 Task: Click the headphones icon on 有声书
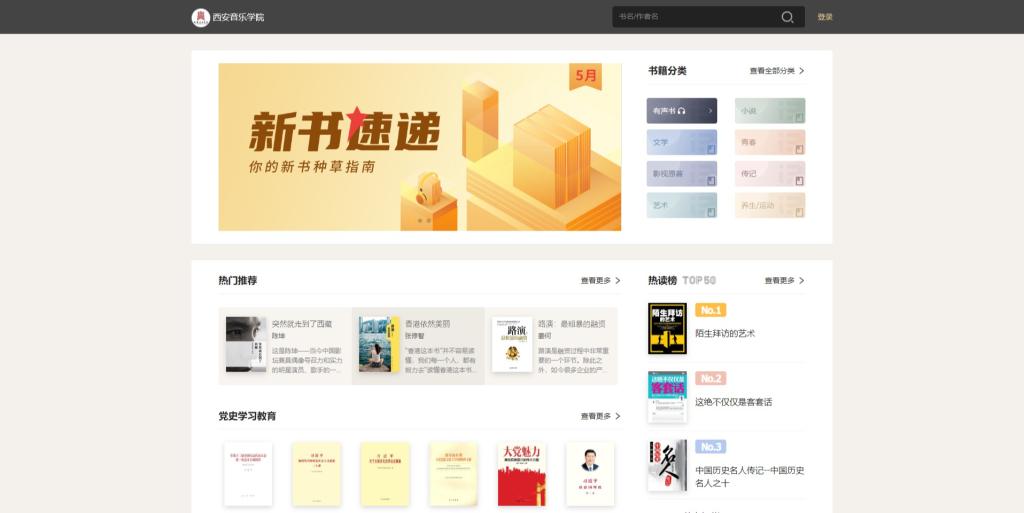tap(681, 111)
